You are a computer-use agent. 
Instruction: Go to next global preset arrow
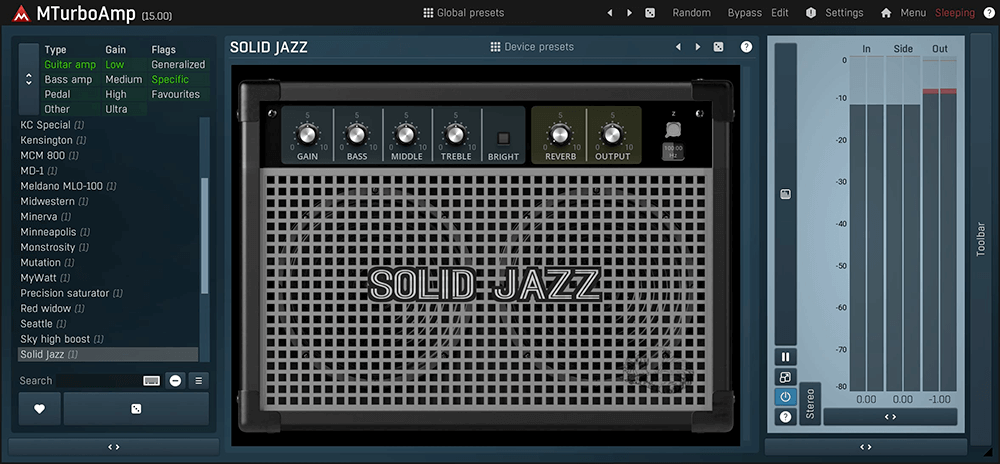pos(629,13)
